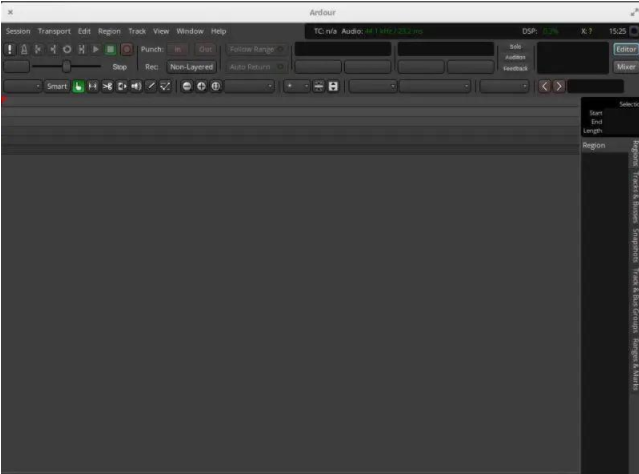This screenshot has width=639, height=474.
Task: Start playback with the Play icon
Action: 96,49
